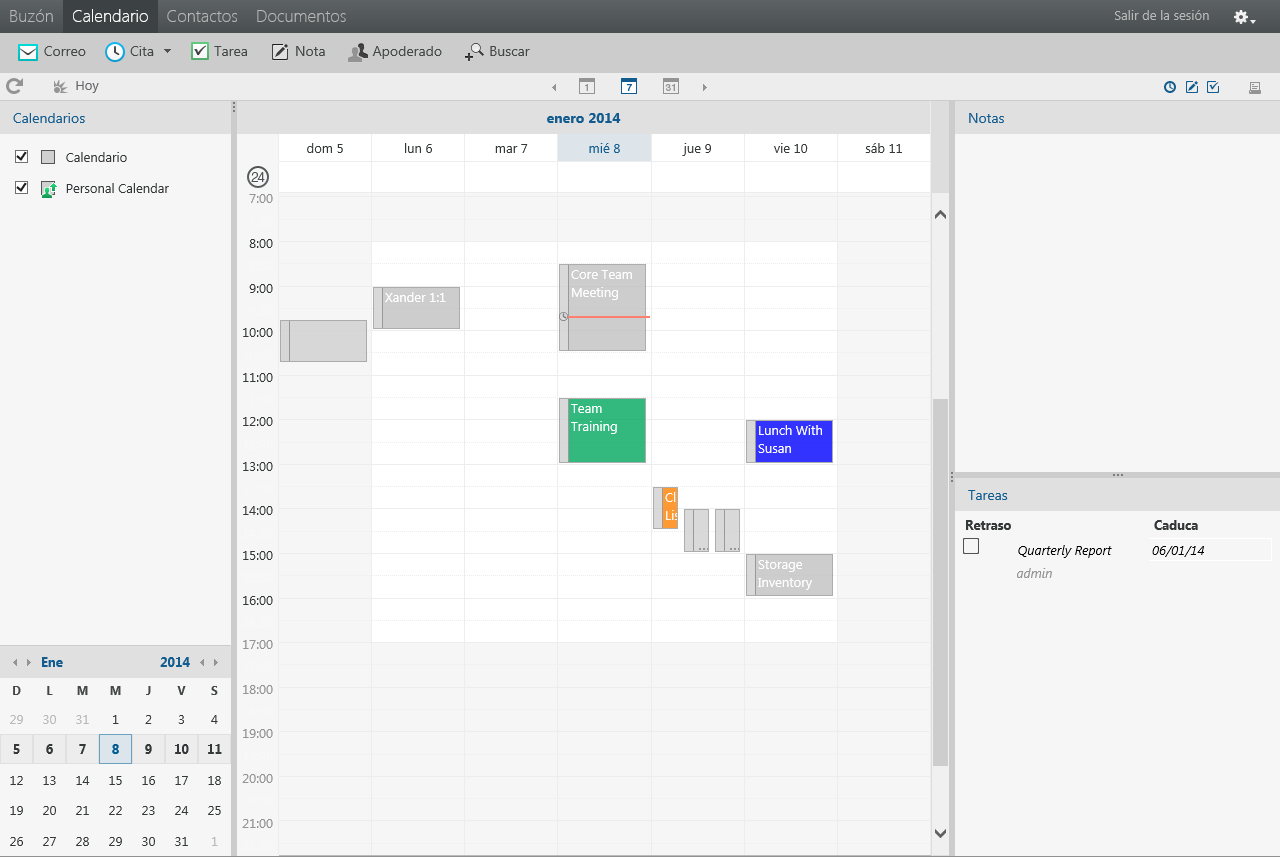The height and width of the screenshot is (857, 1280).
Task: Click Salir de la sesión
Action: click(1160, 16)
